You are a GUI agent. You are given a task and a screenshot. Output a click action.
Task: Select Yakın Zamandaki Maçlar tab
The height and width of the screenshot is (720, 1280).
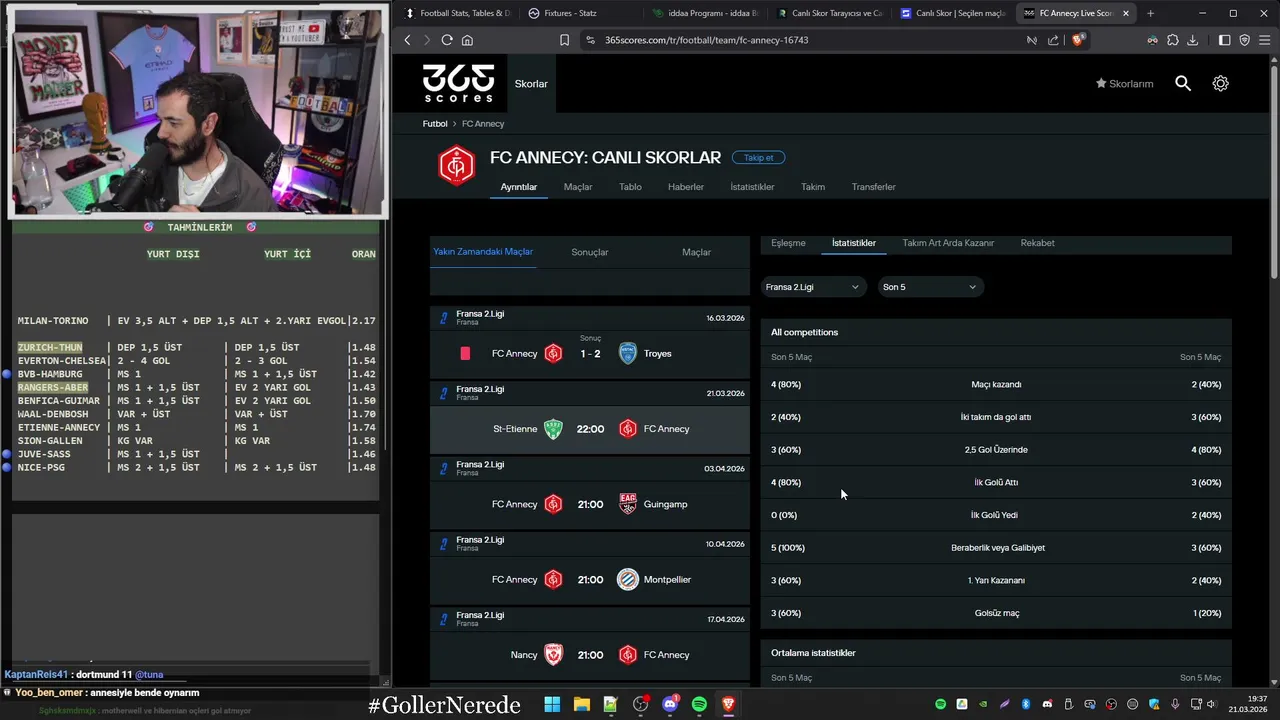pyautogui.click(x=483, y=252)
